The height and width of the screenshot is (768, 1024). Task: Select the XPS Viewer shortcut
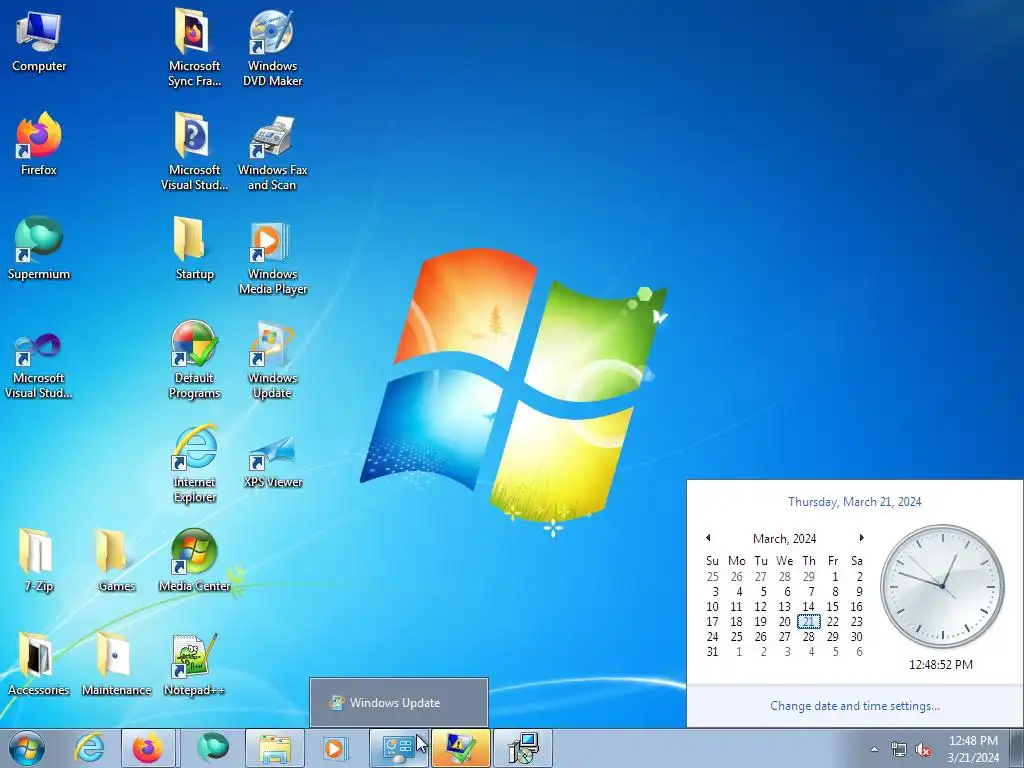(272, 461)
